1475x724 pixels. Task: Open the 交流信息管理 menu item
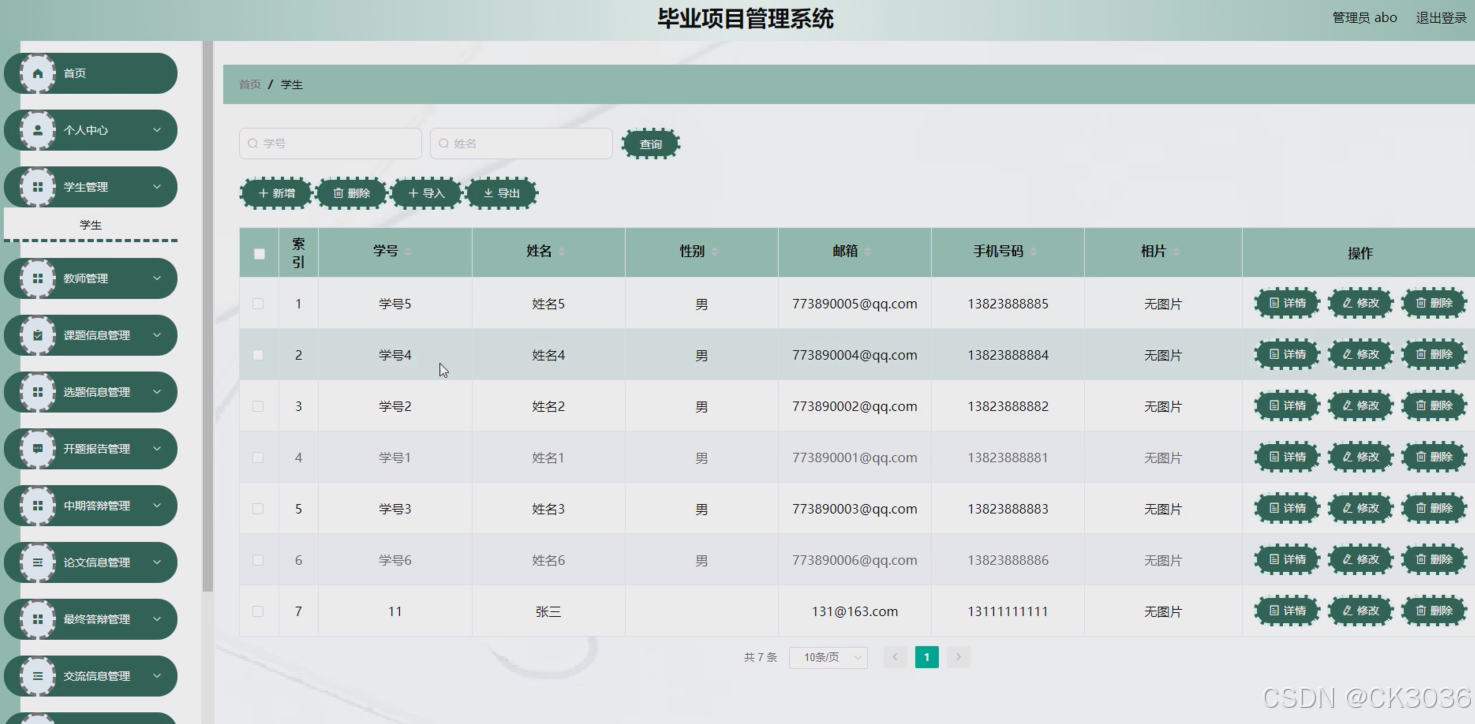point(91,676)
